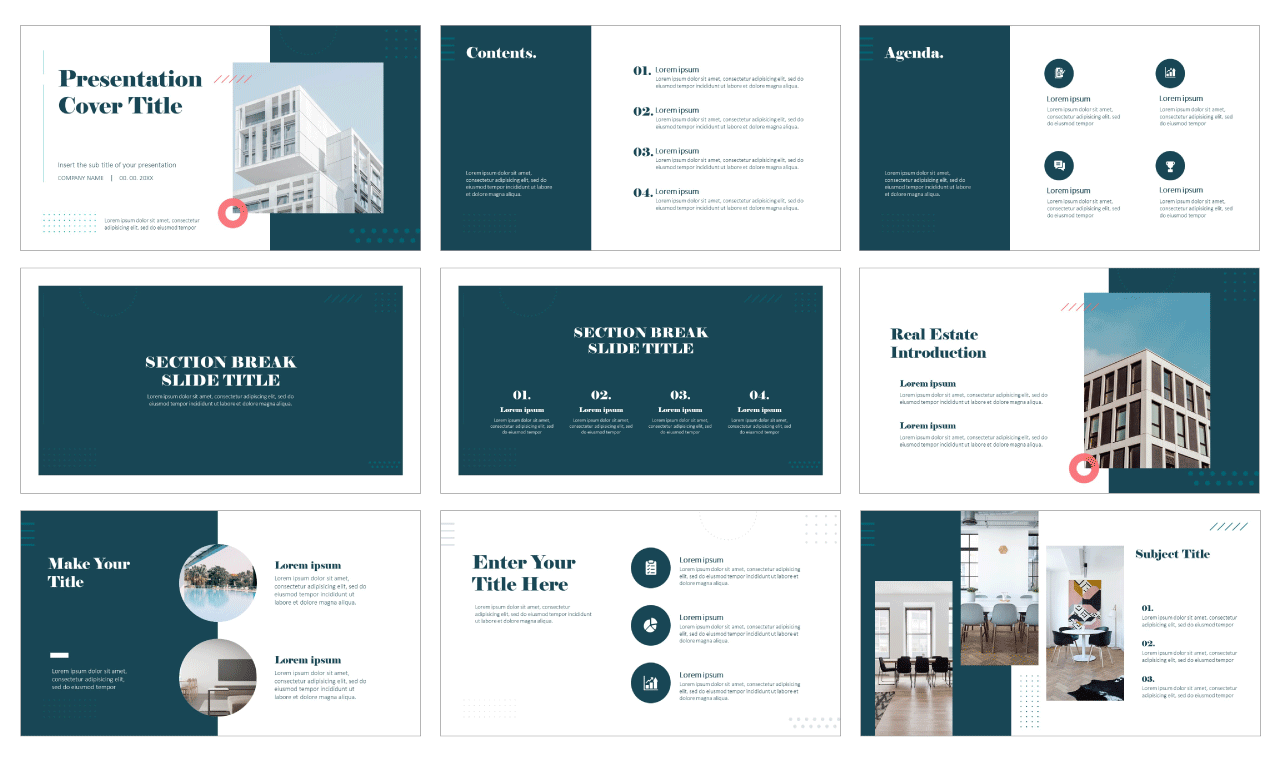
Task: Click the '02.' number on the Contents slide
Action: [642, 111]
